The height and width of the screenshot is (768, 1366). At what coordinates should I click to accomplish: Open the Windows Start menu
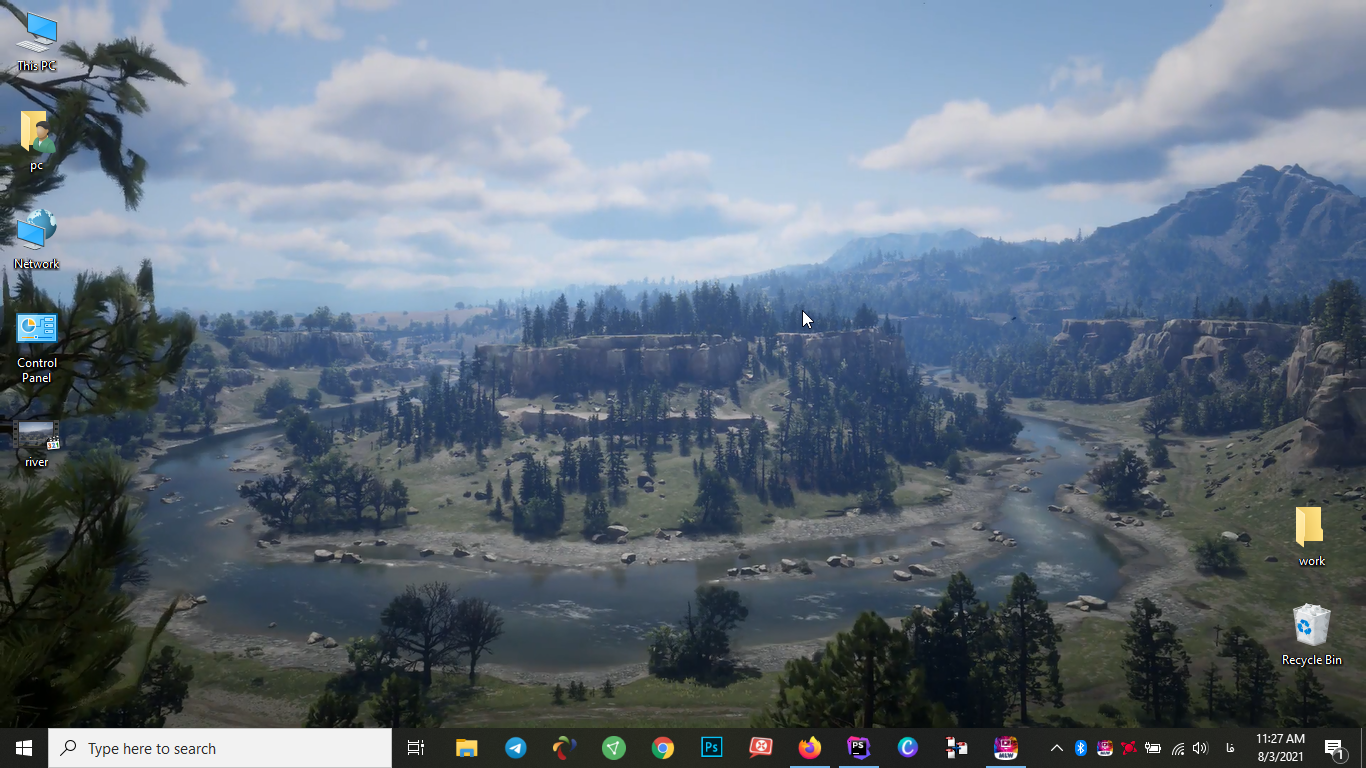coord(24,748)
